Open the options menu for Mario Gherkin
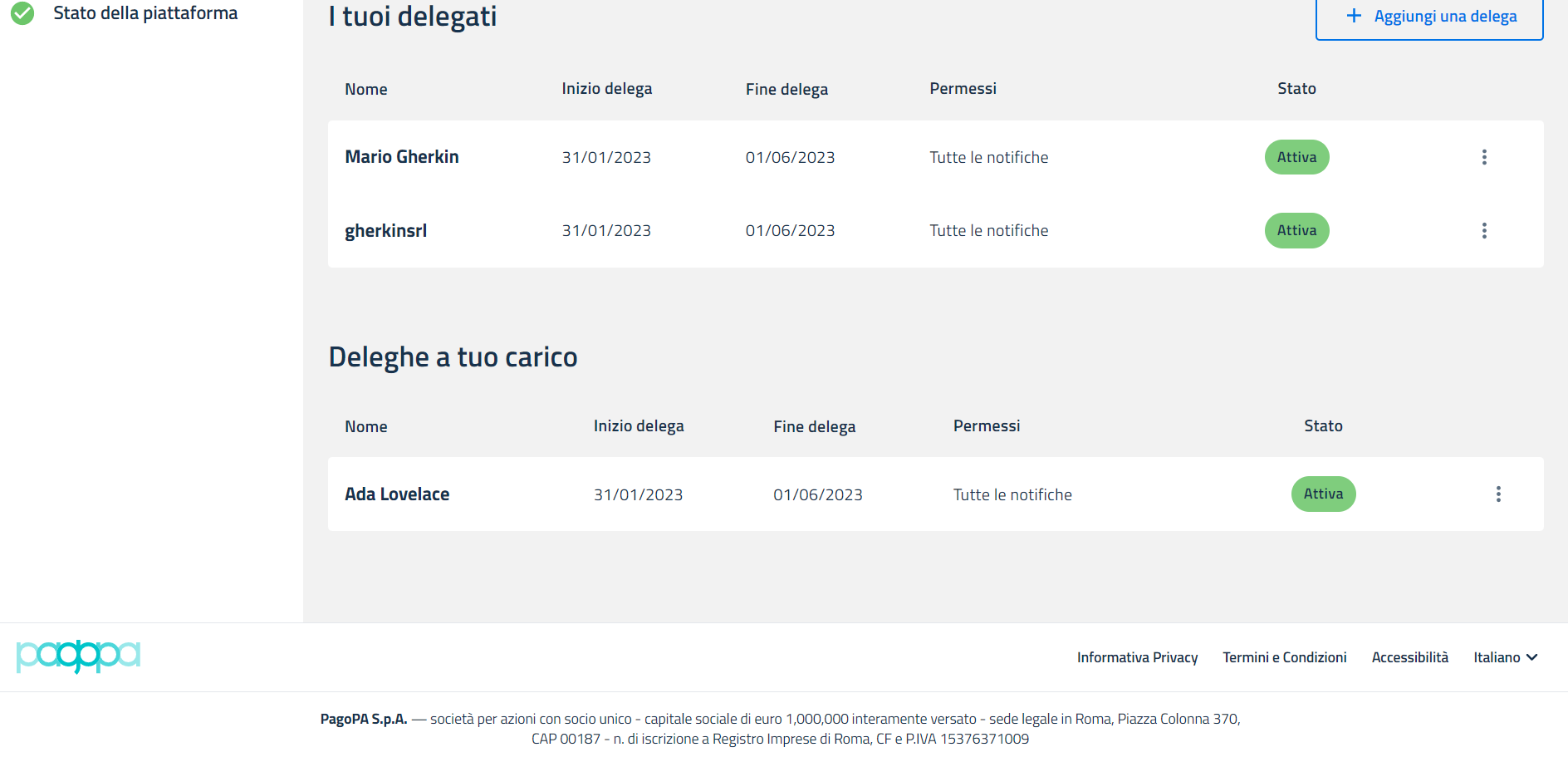 [x=1484, y=157]
